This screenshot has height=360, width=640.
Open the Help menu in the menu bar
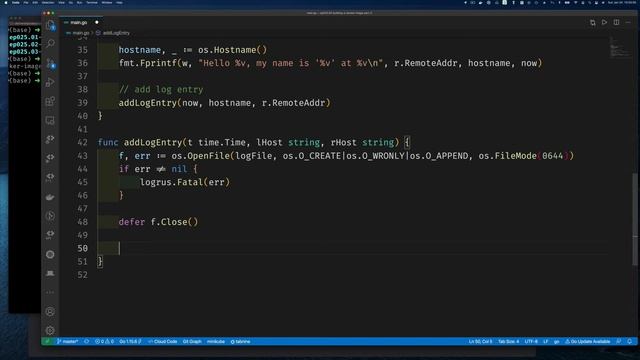click(119, 2)
